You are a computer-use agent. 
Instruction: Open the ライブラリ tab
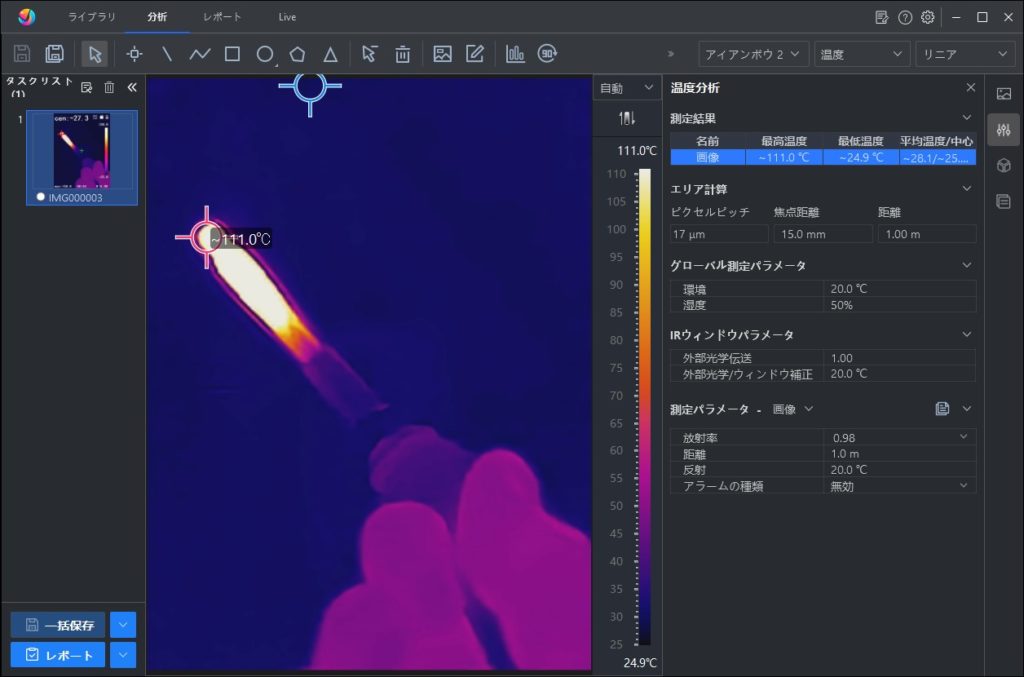tap(92, 17)
